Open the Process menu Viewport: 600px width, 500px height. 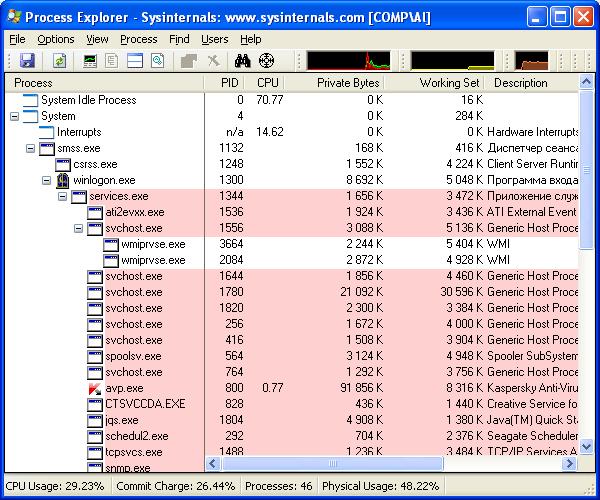[139, 39]
